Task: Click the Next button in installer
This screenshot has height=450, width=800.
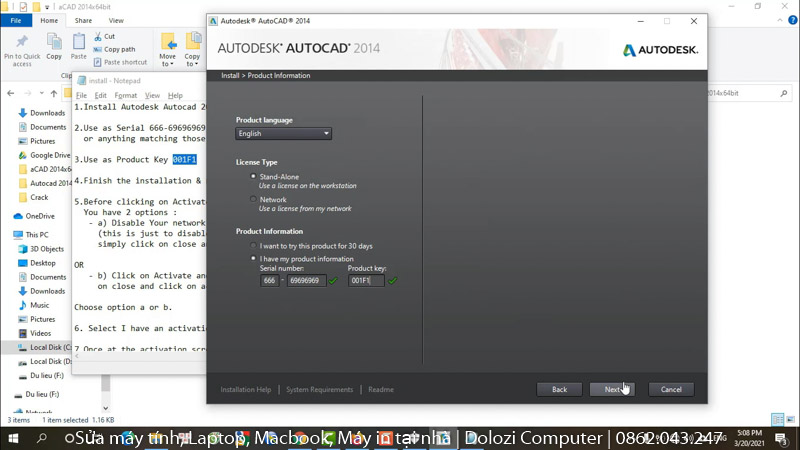Action: 610,389
